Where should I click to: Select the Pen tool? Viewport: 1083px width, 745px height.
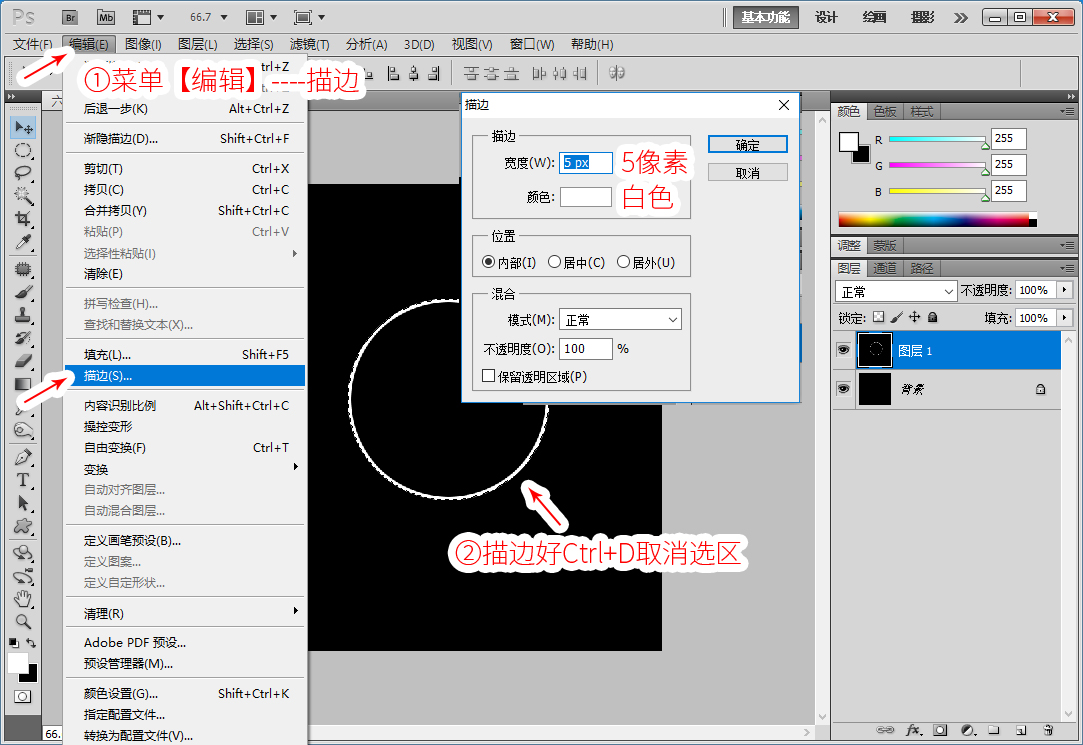click(23, 457)
